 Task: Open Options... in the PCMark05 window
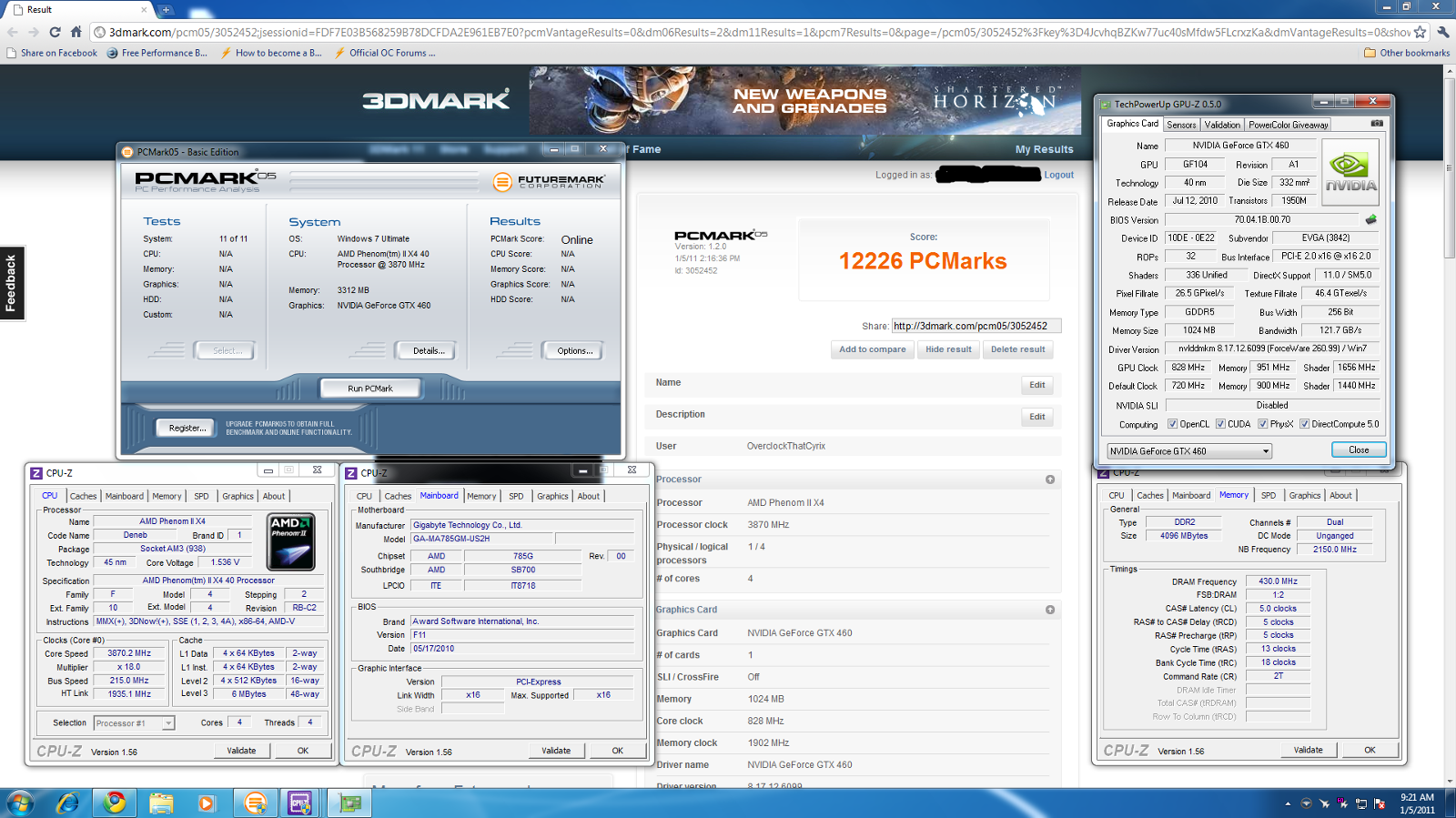574,350
